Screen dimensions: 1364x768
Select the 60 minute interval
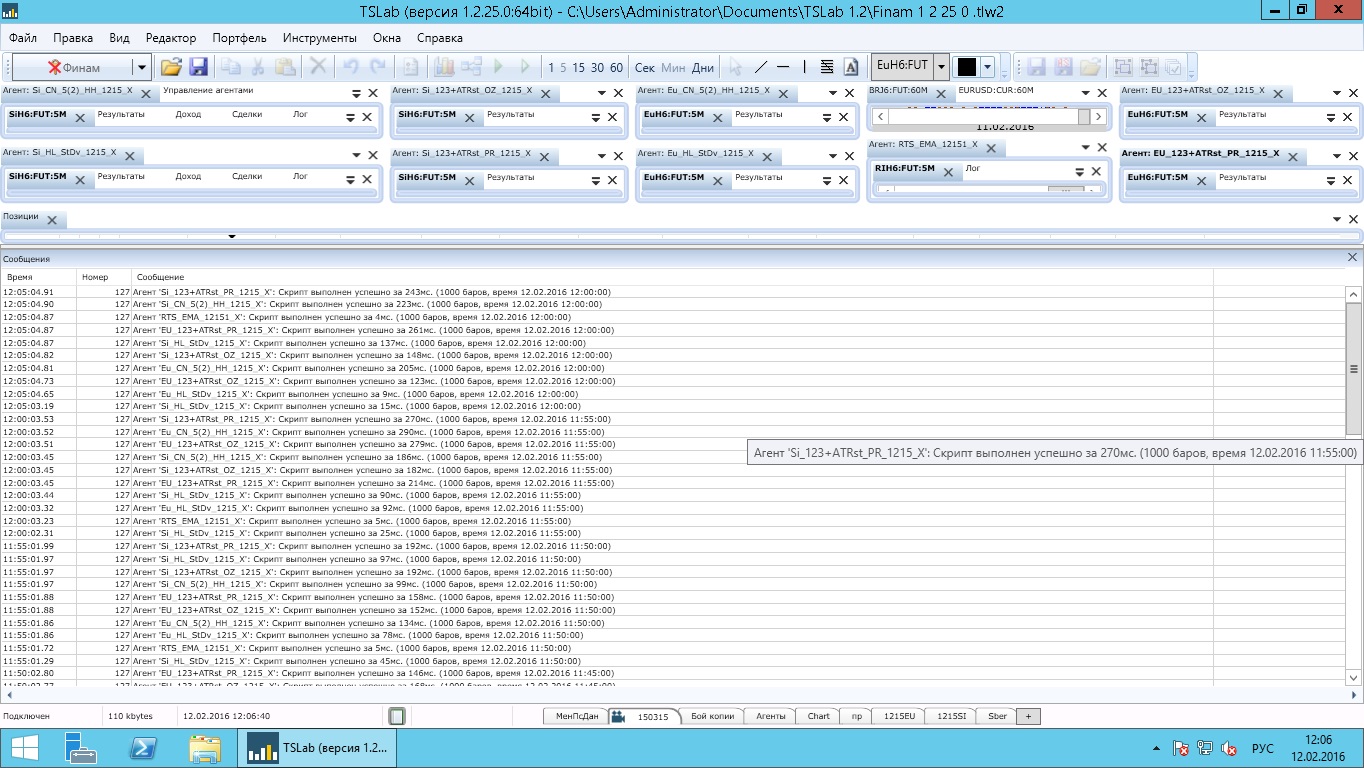616,68
